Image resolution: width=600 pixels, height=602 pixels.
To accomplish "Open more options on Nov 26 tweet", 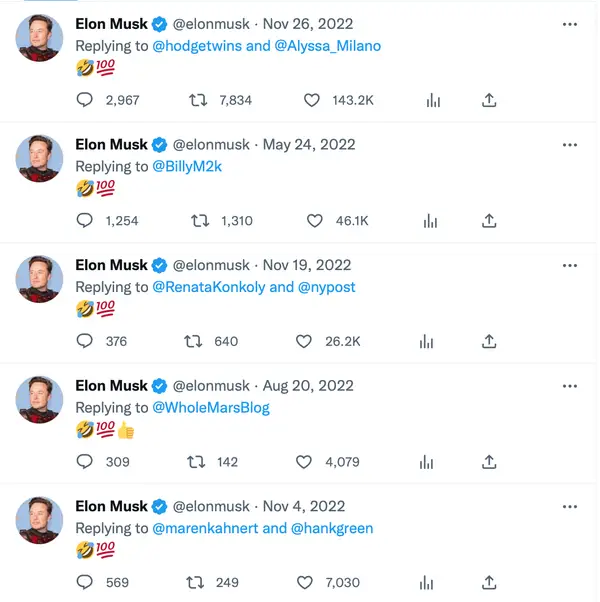I will [x=570, y=24].
